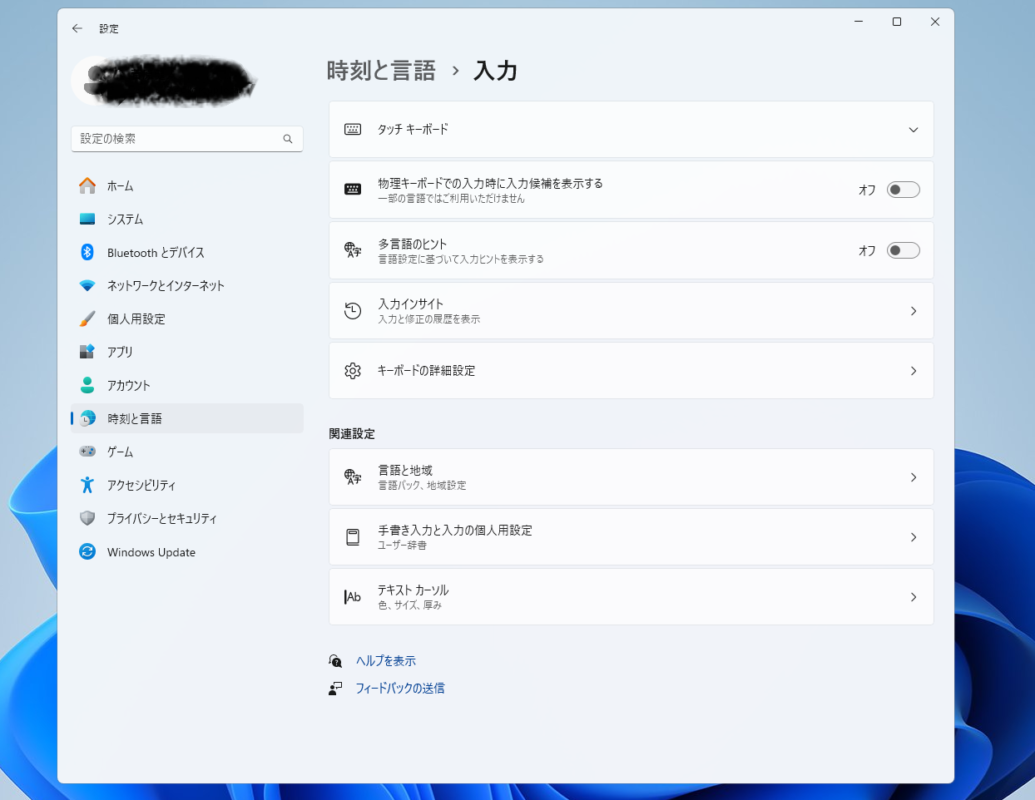Screen dimensions: 1035x800
Task: Open アプリ settings category
Action: [187, 352]
